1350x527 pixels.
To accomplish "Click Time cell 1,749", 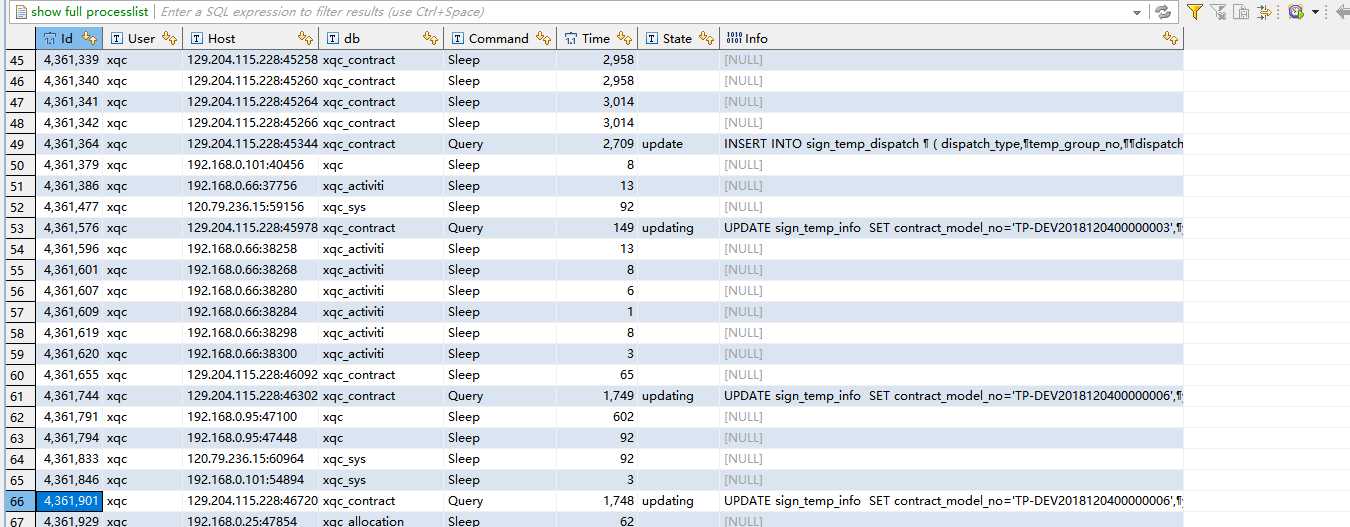I will 597,396.
